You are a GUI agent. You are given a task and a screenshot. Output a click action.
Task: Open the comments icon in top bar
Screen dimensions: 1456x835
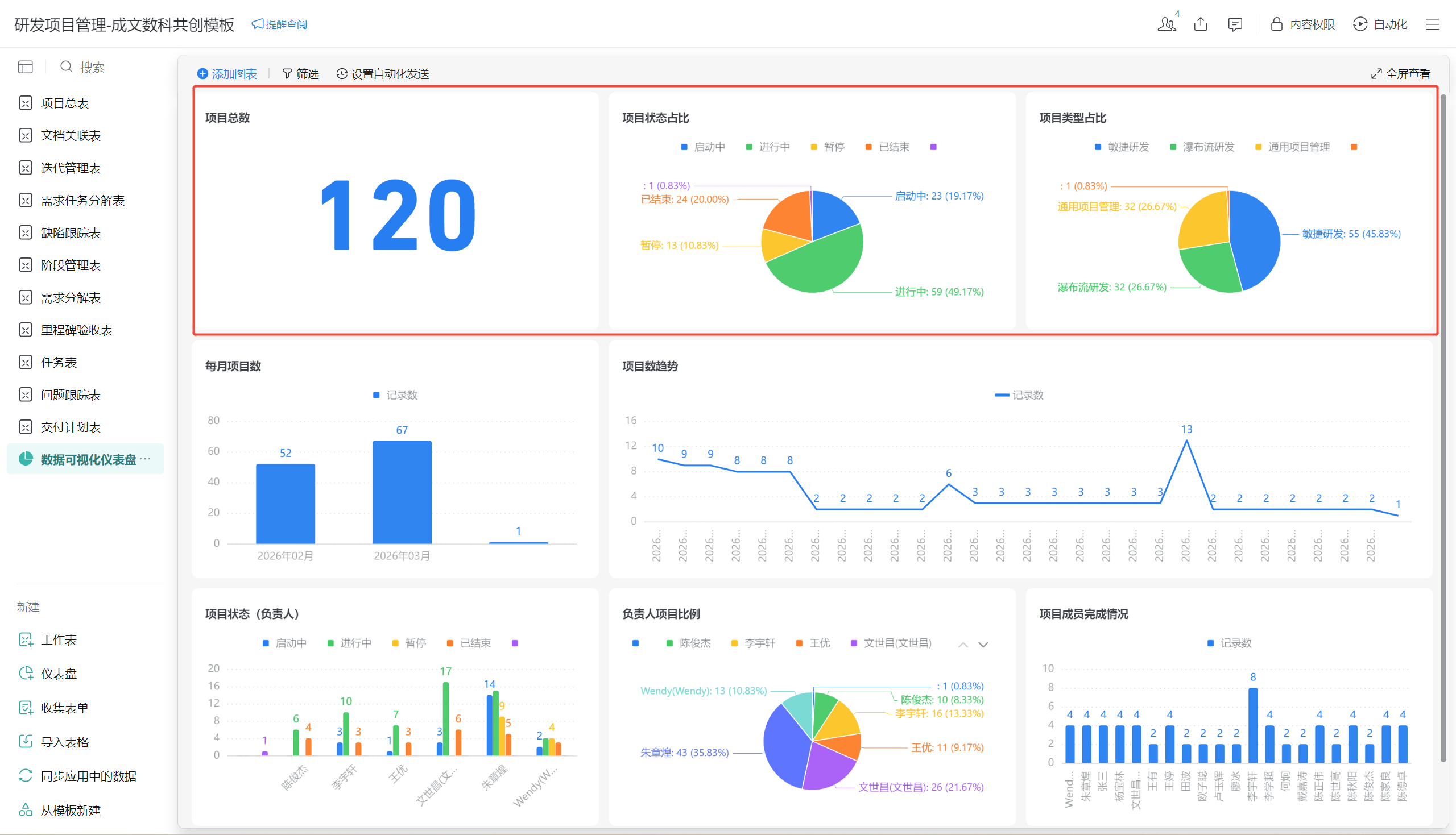point(1235,24)
